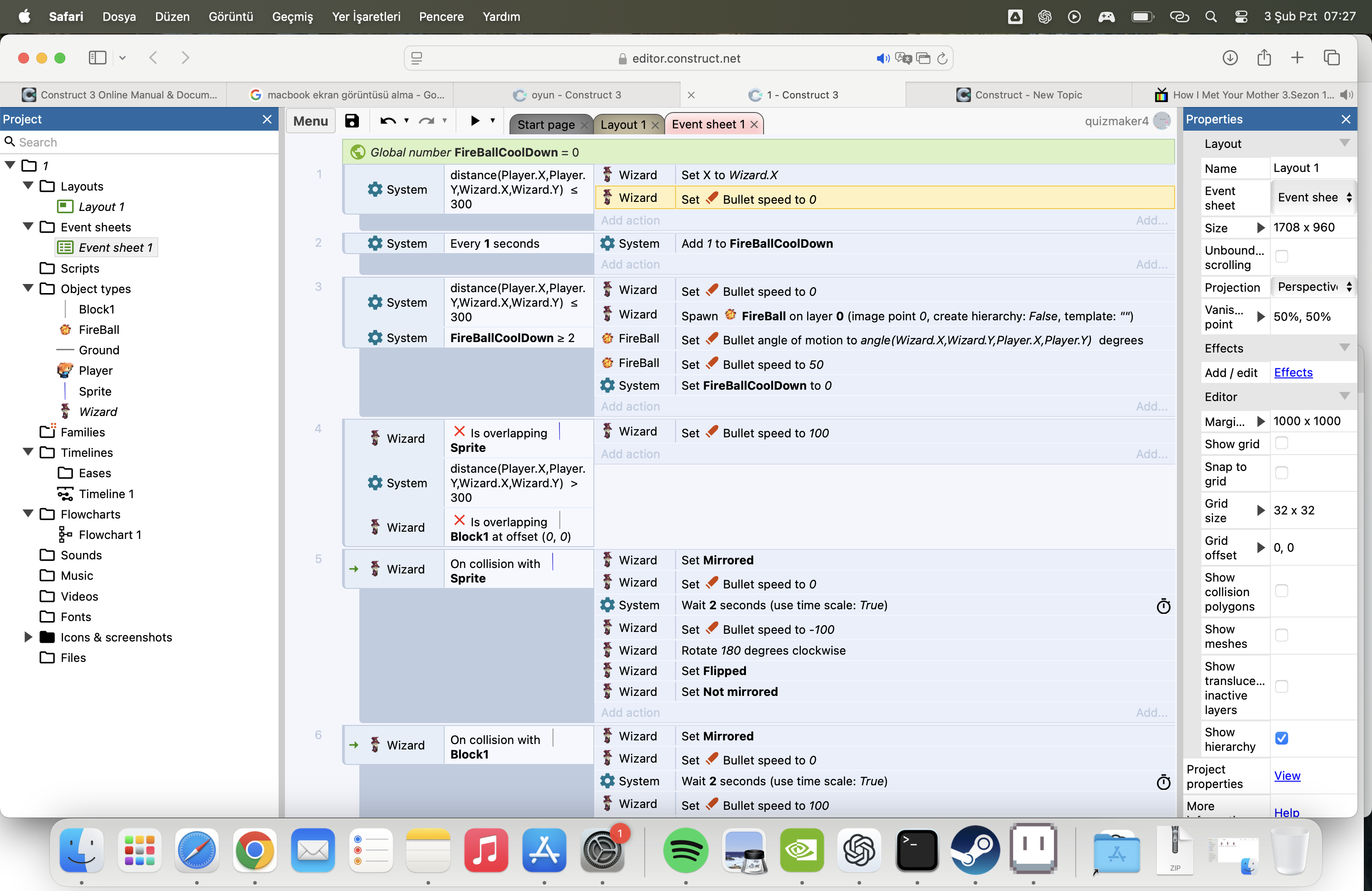Click 'Add action' under event 4
Image resolution: width=1372 pixels, height=891 pixels.
coord(630,454)
